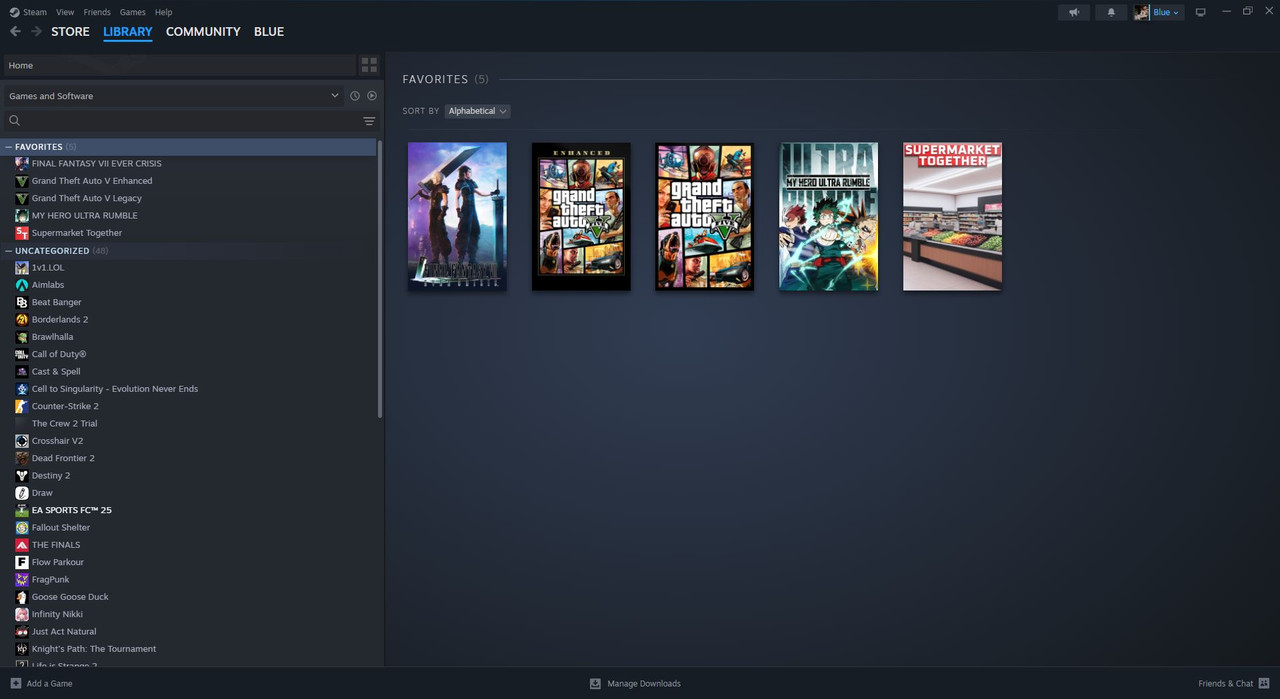The image size is (1280, 699).
Task: Go forward with the right arrow
Action: click(x=36, y=32)
